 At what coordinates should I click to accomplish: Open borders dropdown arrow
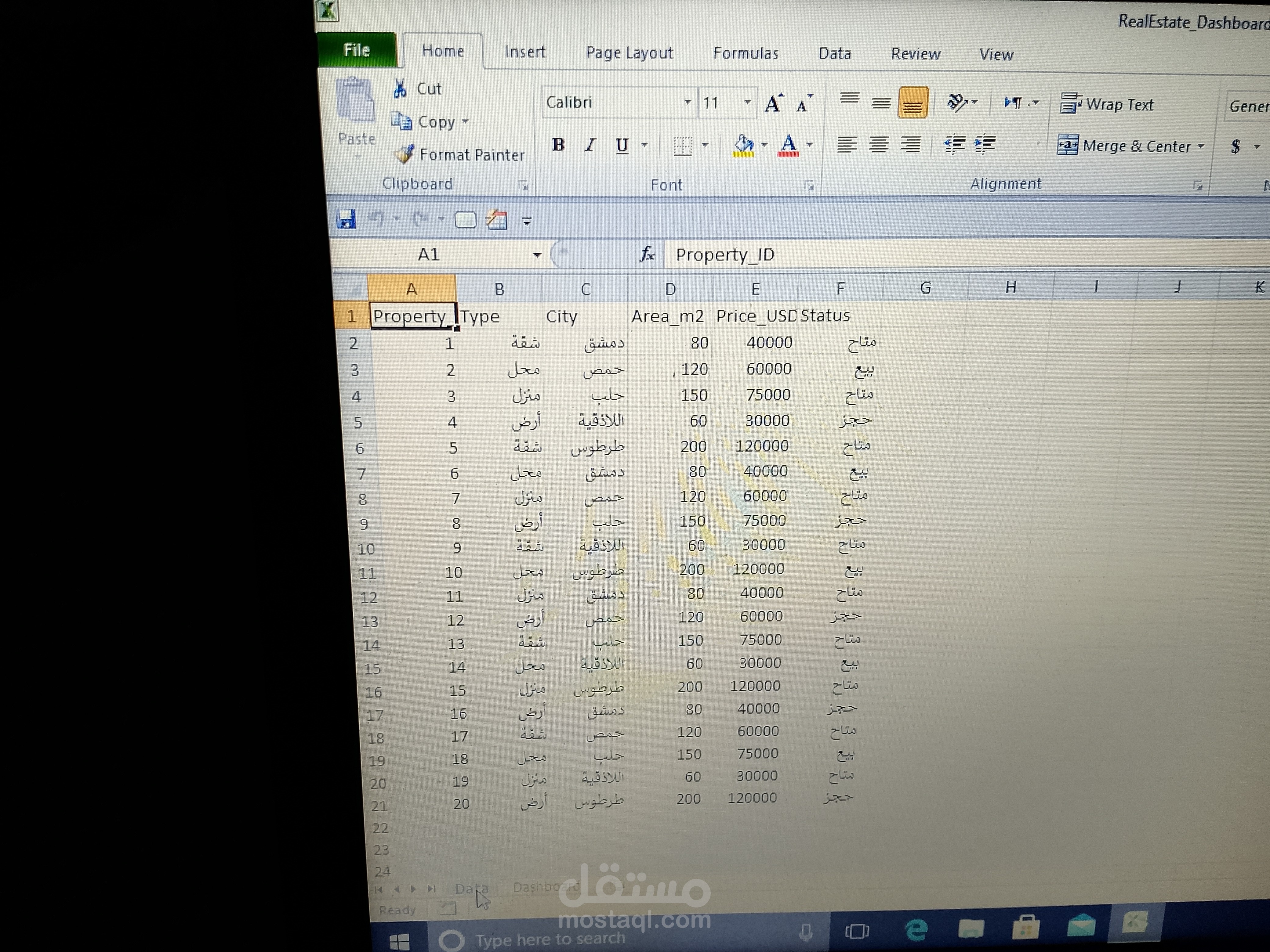[x=705, y=146]
